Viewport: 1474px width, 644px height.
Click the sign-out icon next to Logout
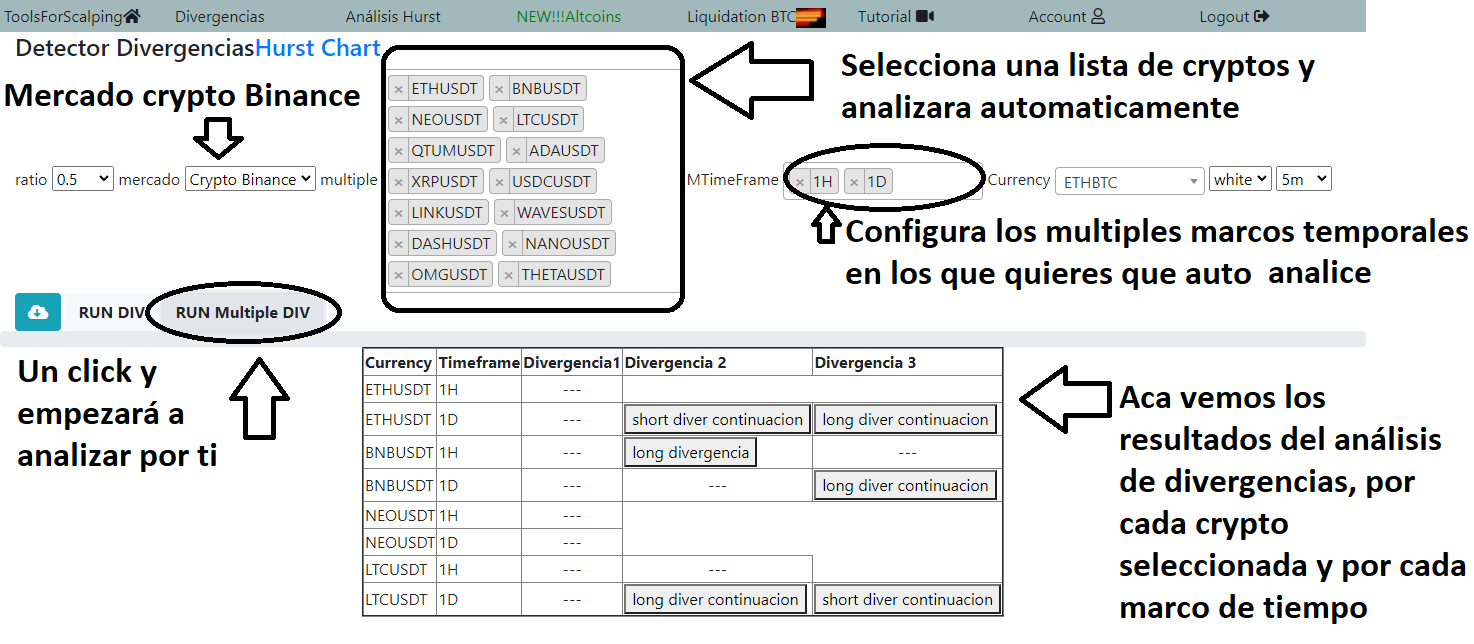1261,16
